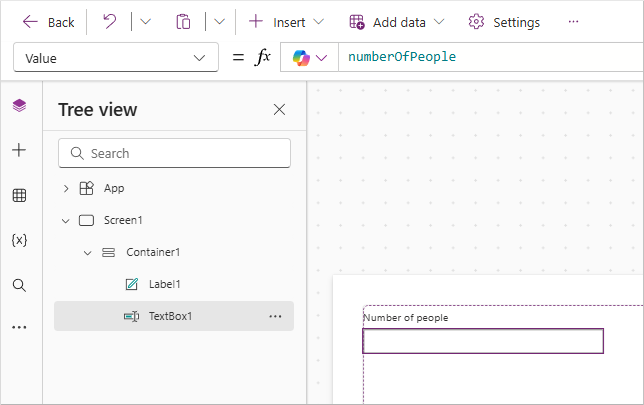This screenshot has width=644, height=405.
Task: Open Settings
Action: pyautogui.click(x=504, y=22)
